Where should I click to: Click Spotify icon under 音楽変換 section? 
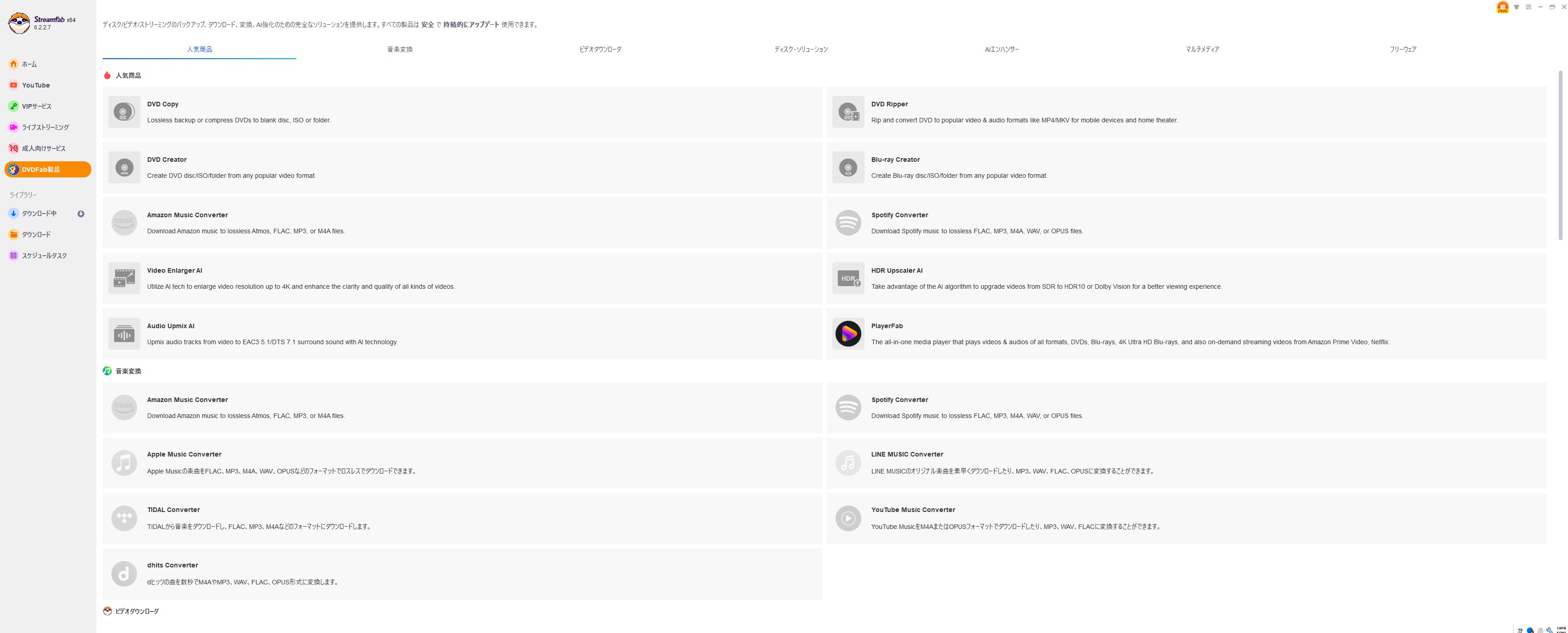click(848, 407)
